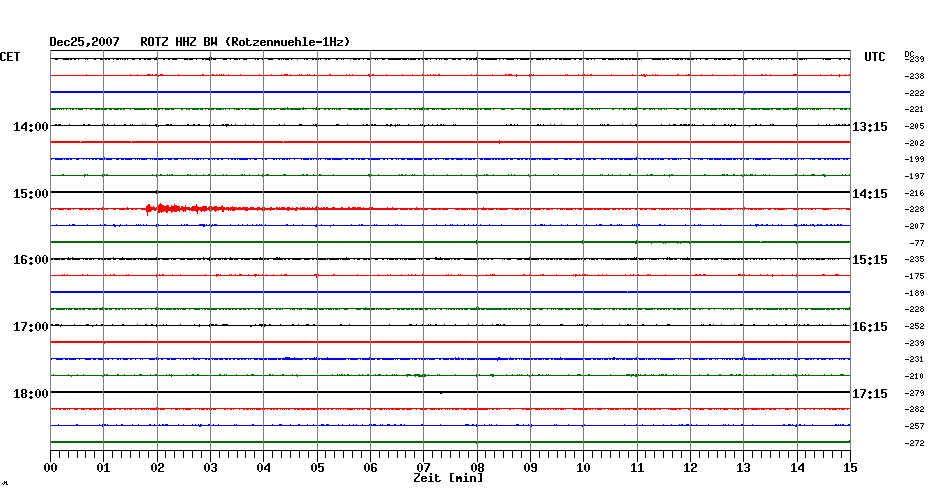Select the 15:00 CET time label
This screenshot has height=494, width=930.
tap(31, 193)
